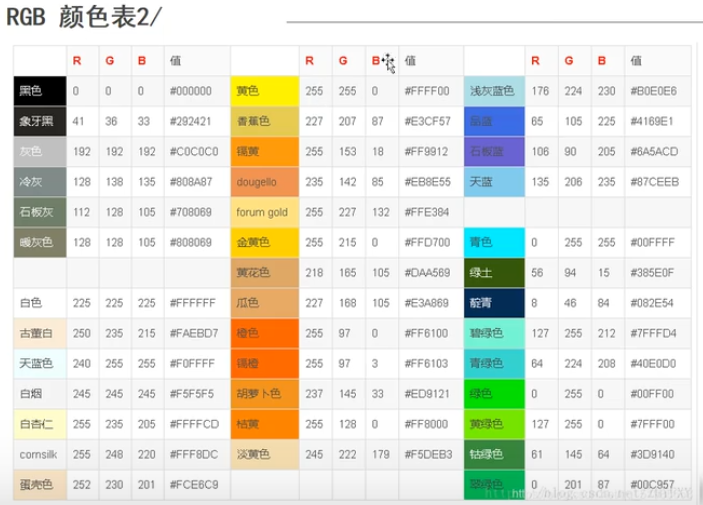Select the 黑色 black color swatch
The width and height of the screenshot is (703, 505).
tap(40, 91)
